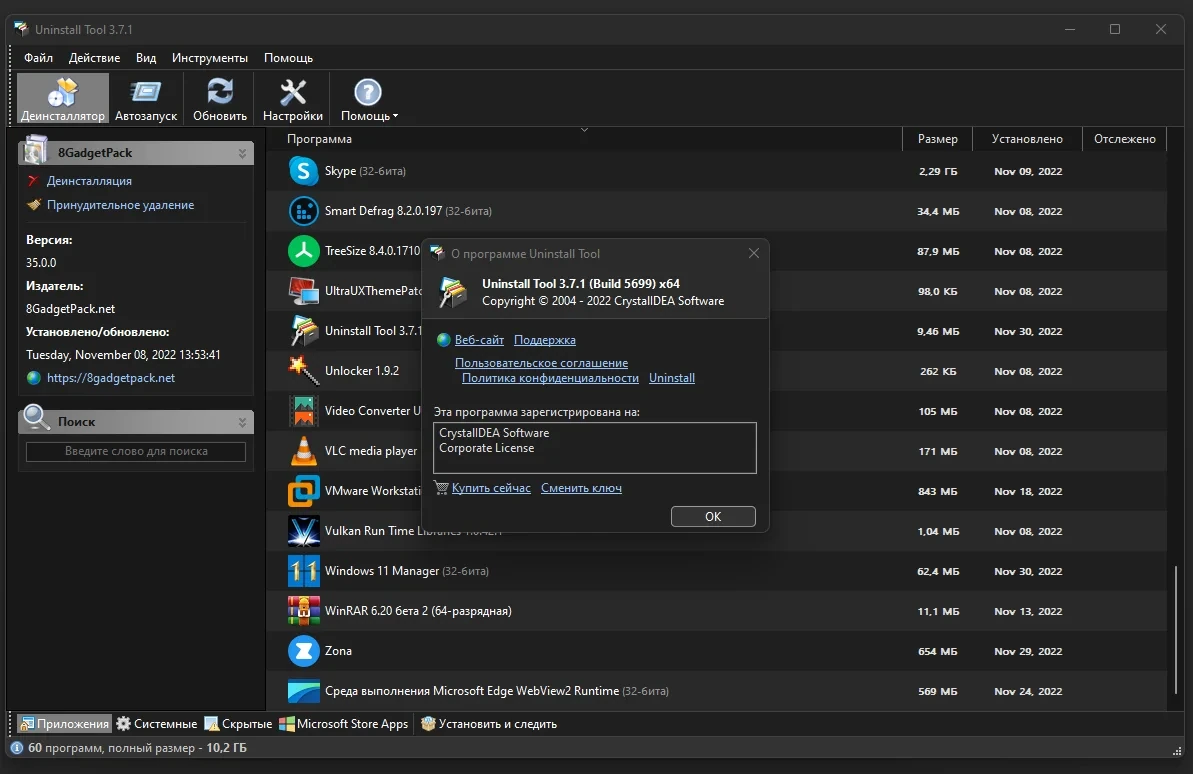This screenshot has height=774, width=1193.
Task: Open the https://8gadgetpack.net link
Action: (111, 377)
